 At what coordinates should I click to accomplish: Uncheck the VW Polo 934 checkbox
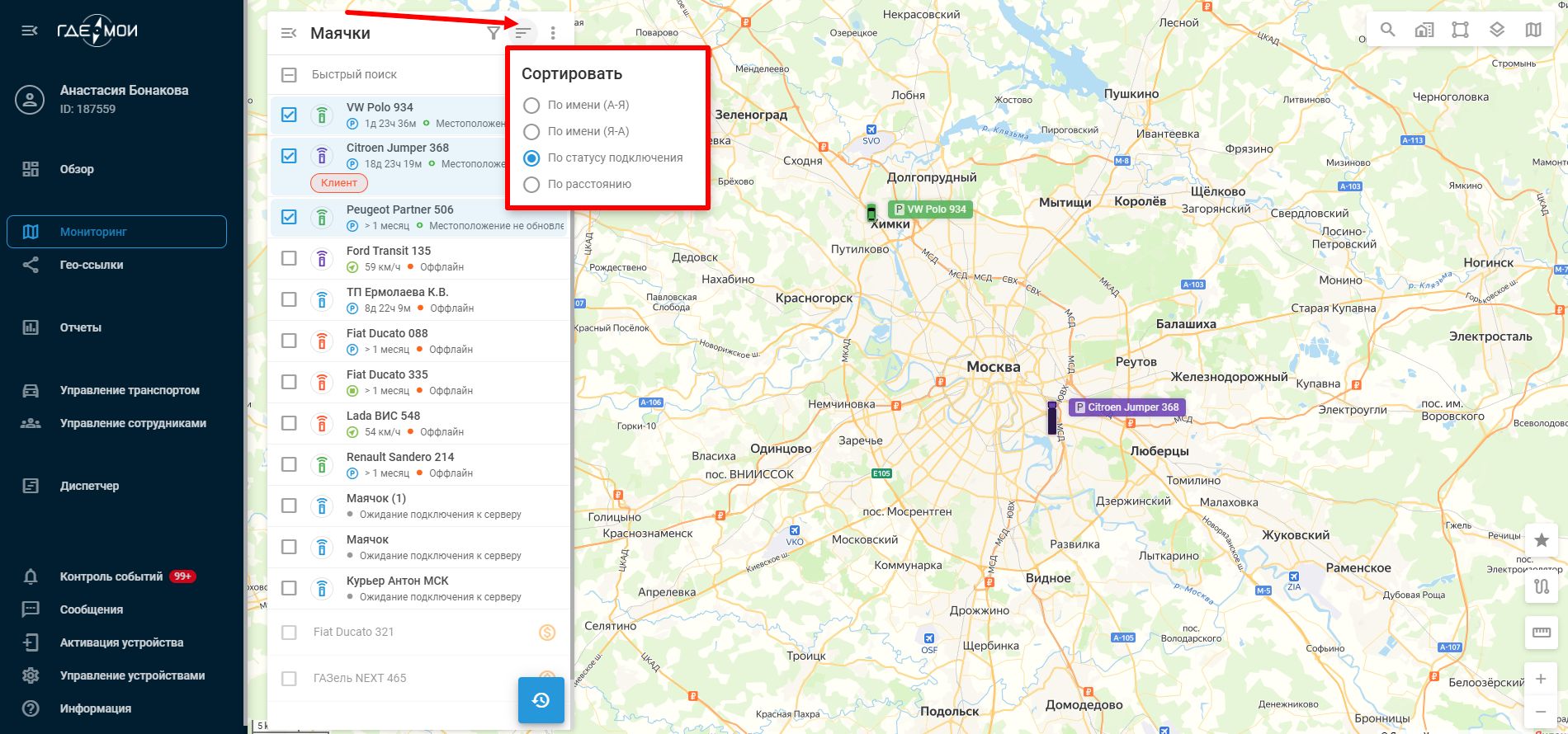[289, 115]
